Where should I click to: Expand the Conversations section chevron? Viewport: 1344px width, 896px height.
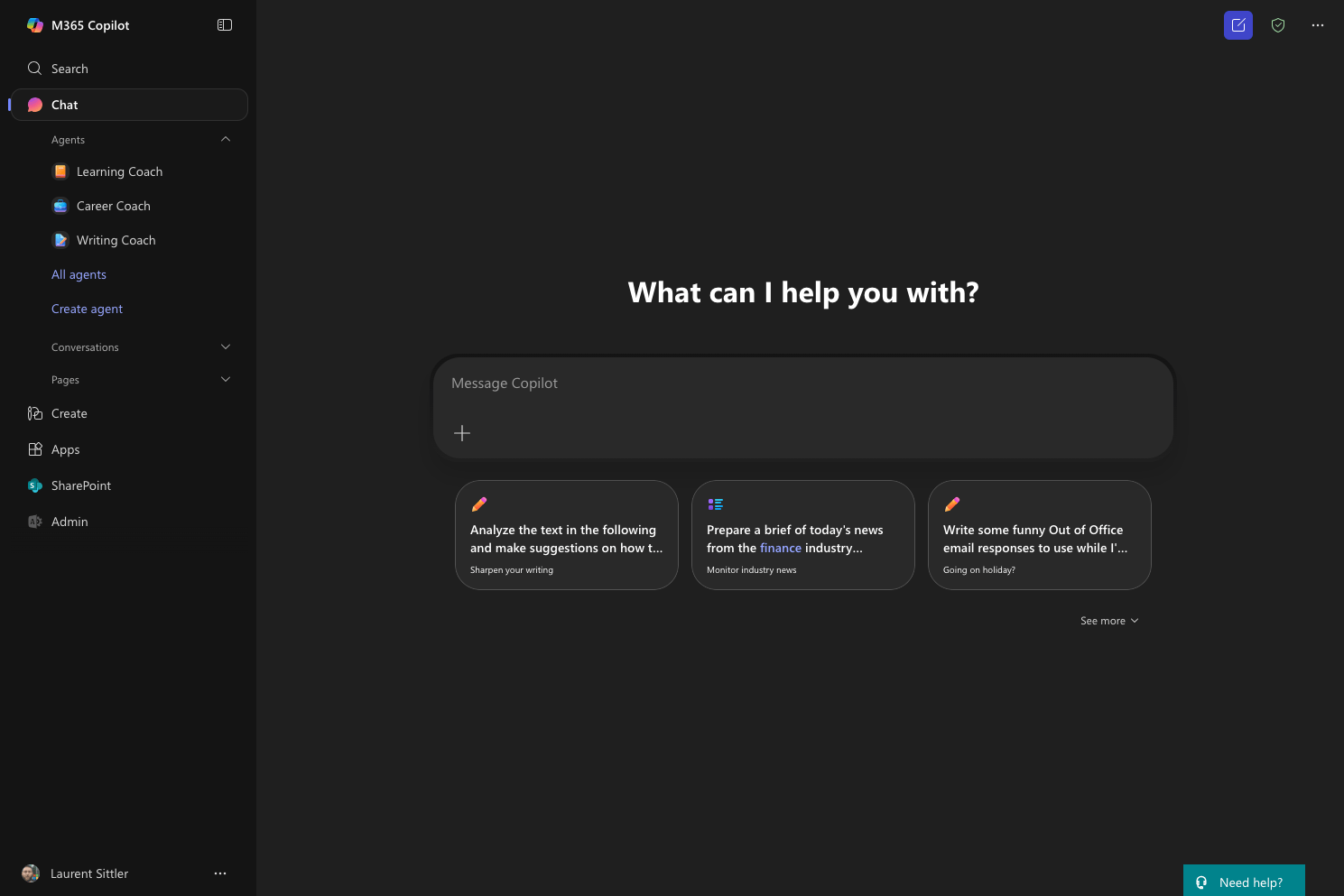[226, 346]
